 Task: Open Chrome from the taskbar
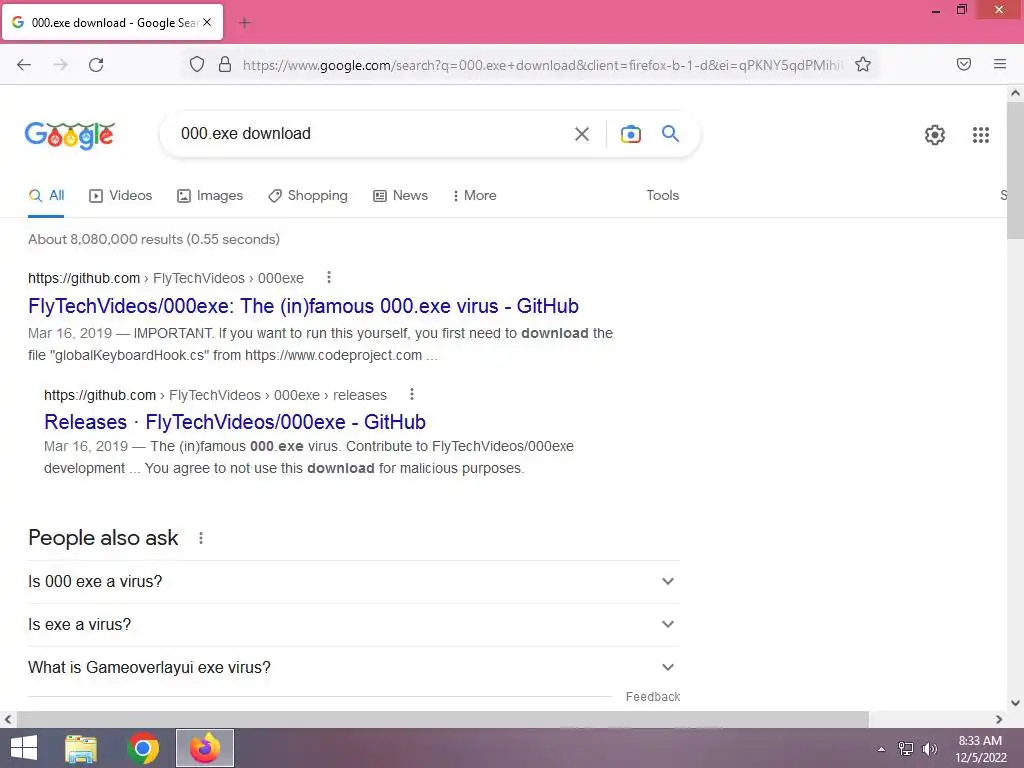(143, 748)
